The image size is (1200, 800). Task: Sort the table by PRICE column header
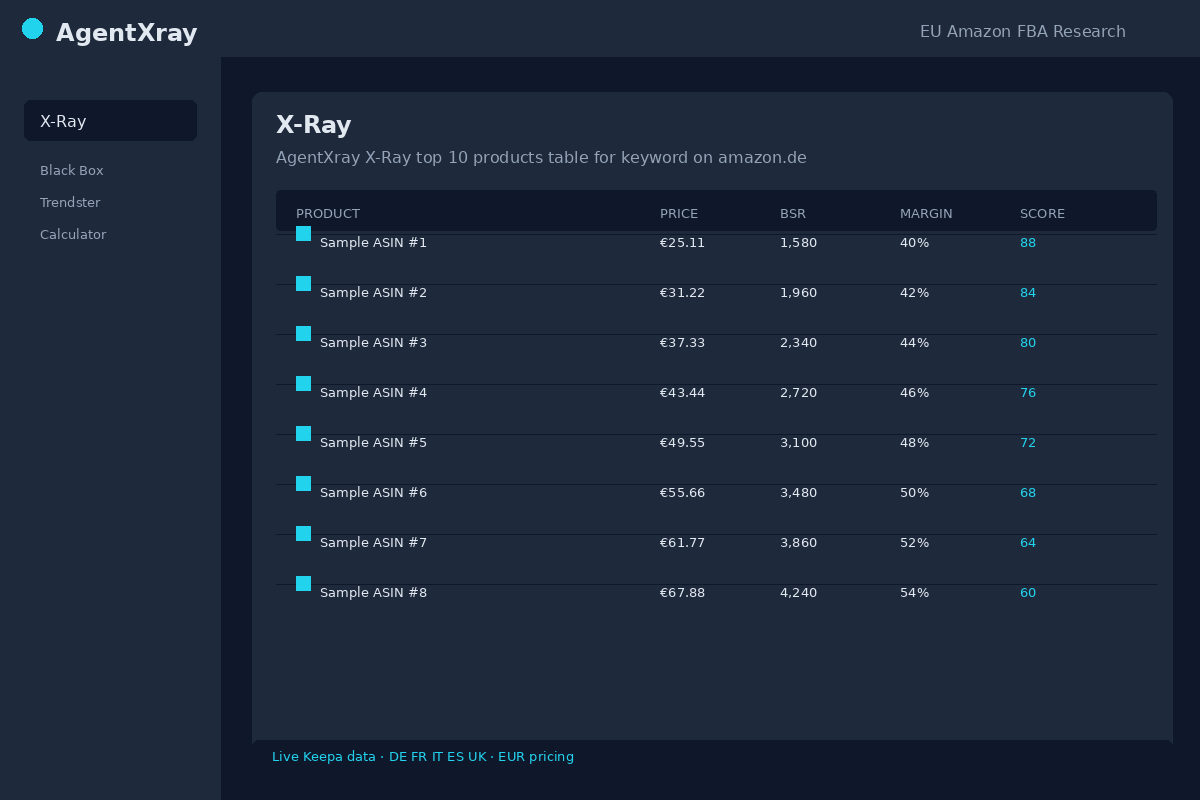(679, 214)
